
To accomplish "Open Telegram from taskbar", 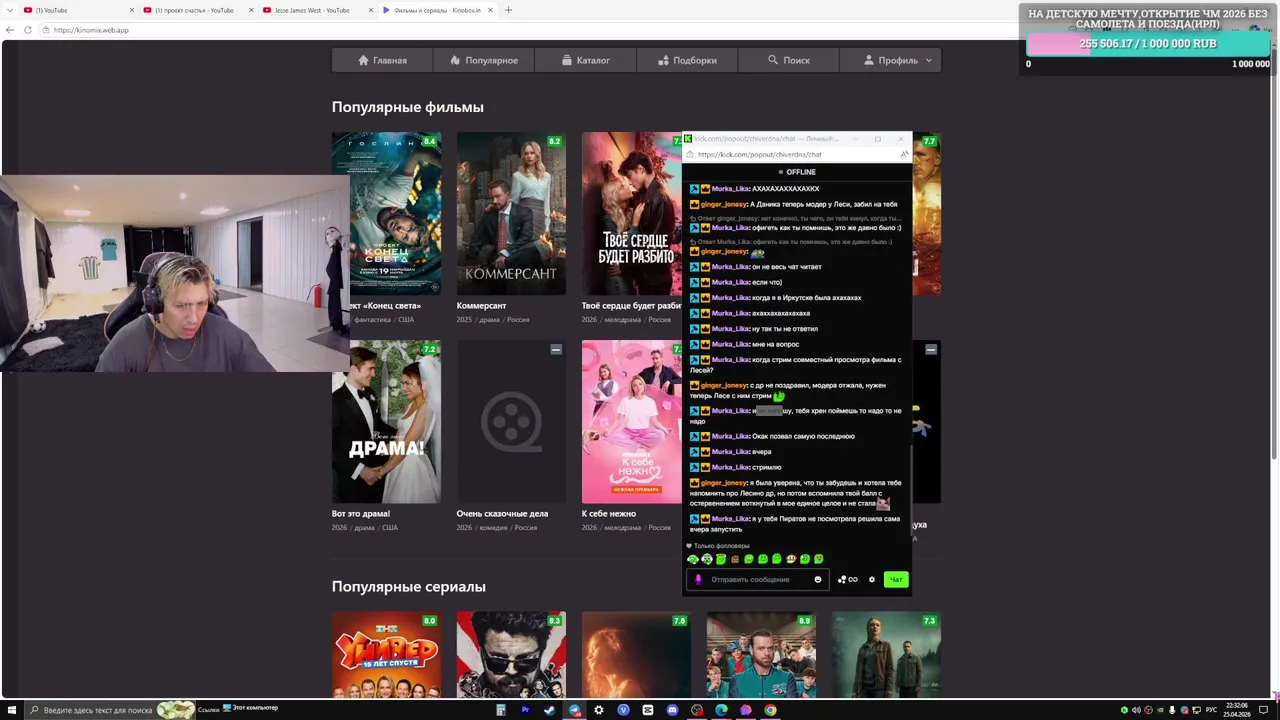I will [575, 710].
